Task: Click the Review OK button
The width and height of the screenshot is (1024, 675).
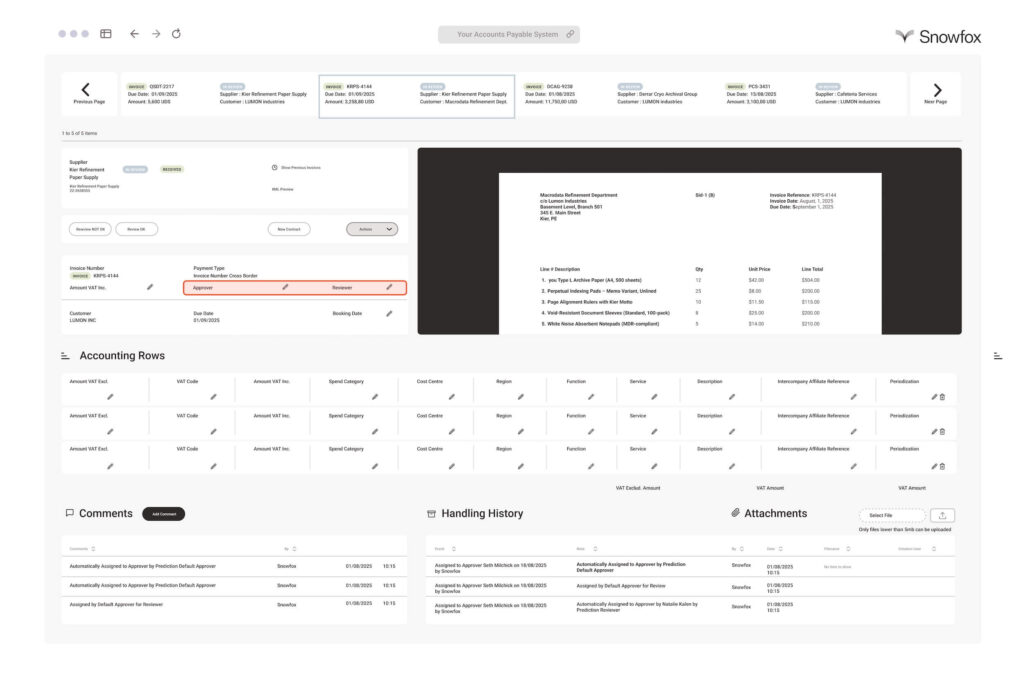Action: 137,229
